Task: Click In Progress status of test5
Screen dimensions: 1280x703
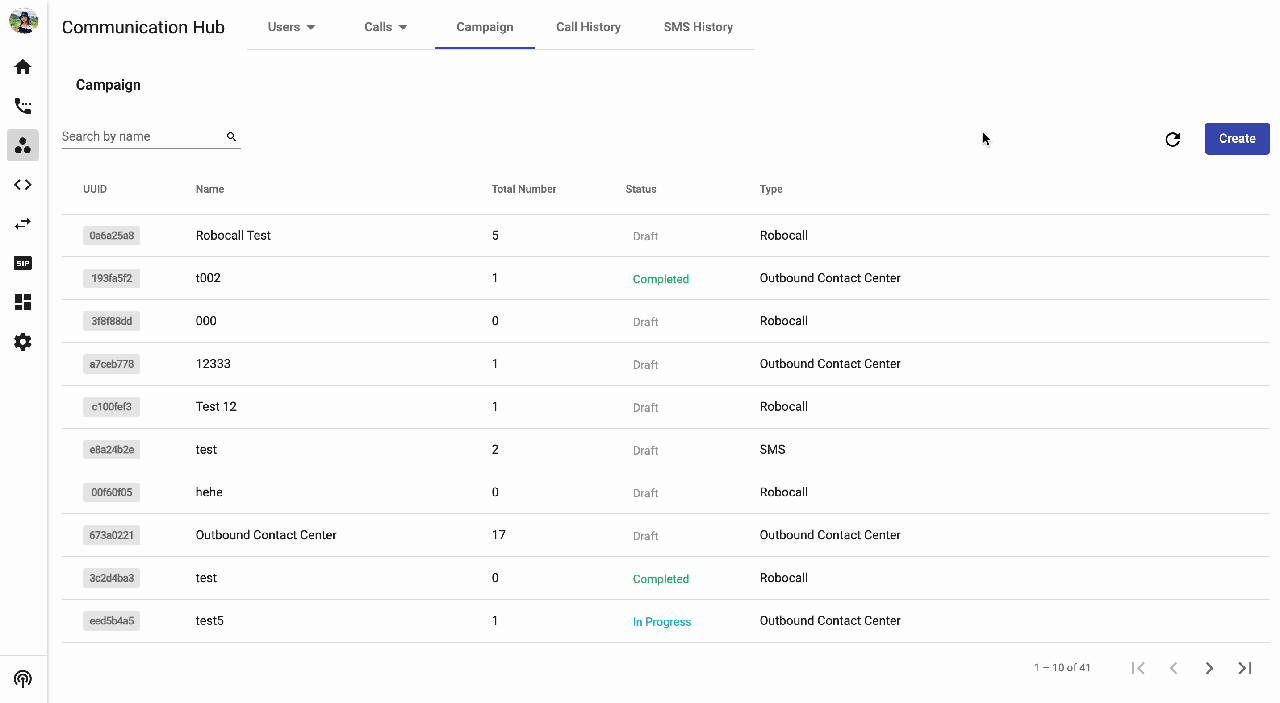Action: tap(662, 622)
